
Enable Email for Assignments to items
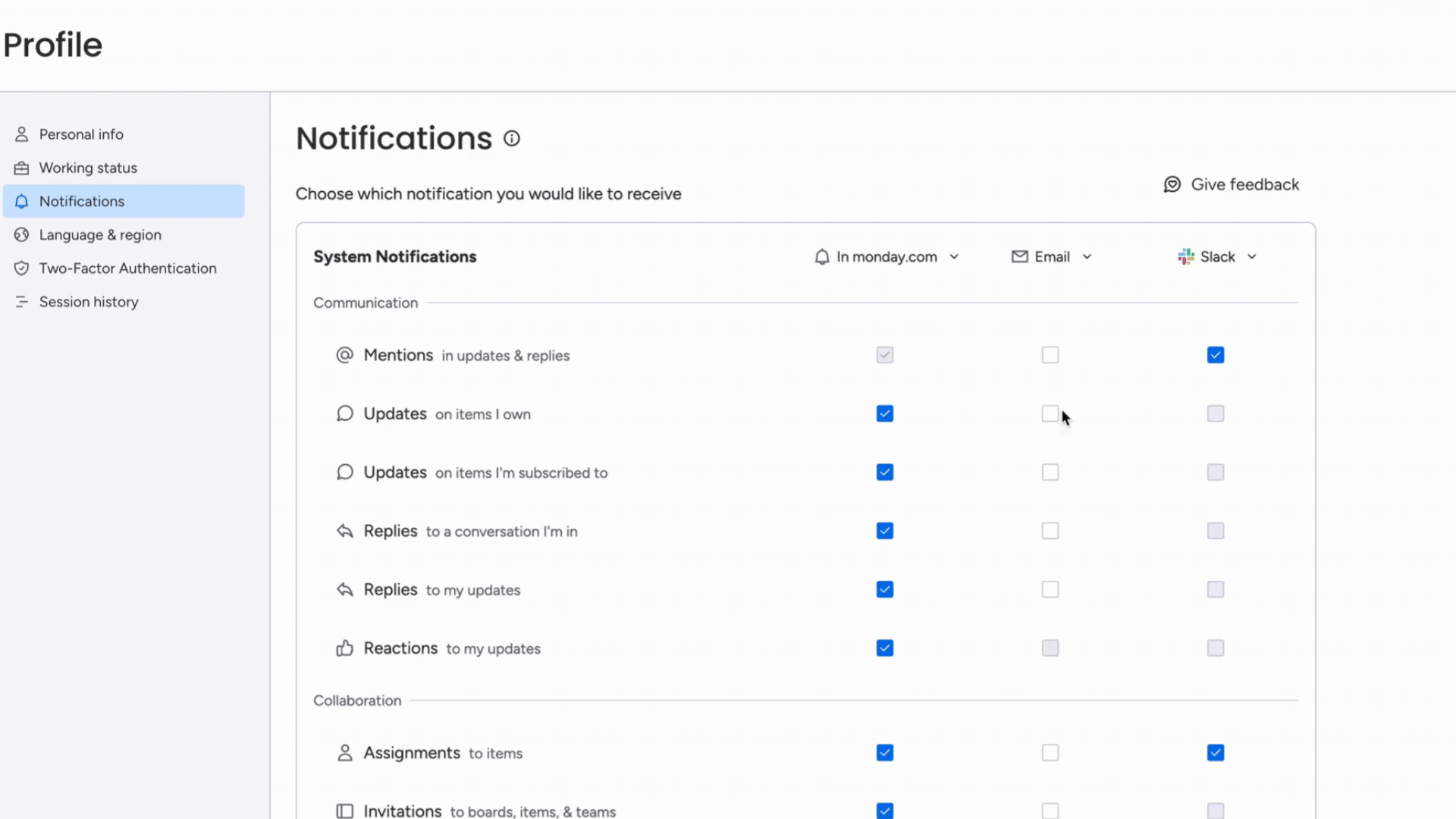(x=1050, y=752)
